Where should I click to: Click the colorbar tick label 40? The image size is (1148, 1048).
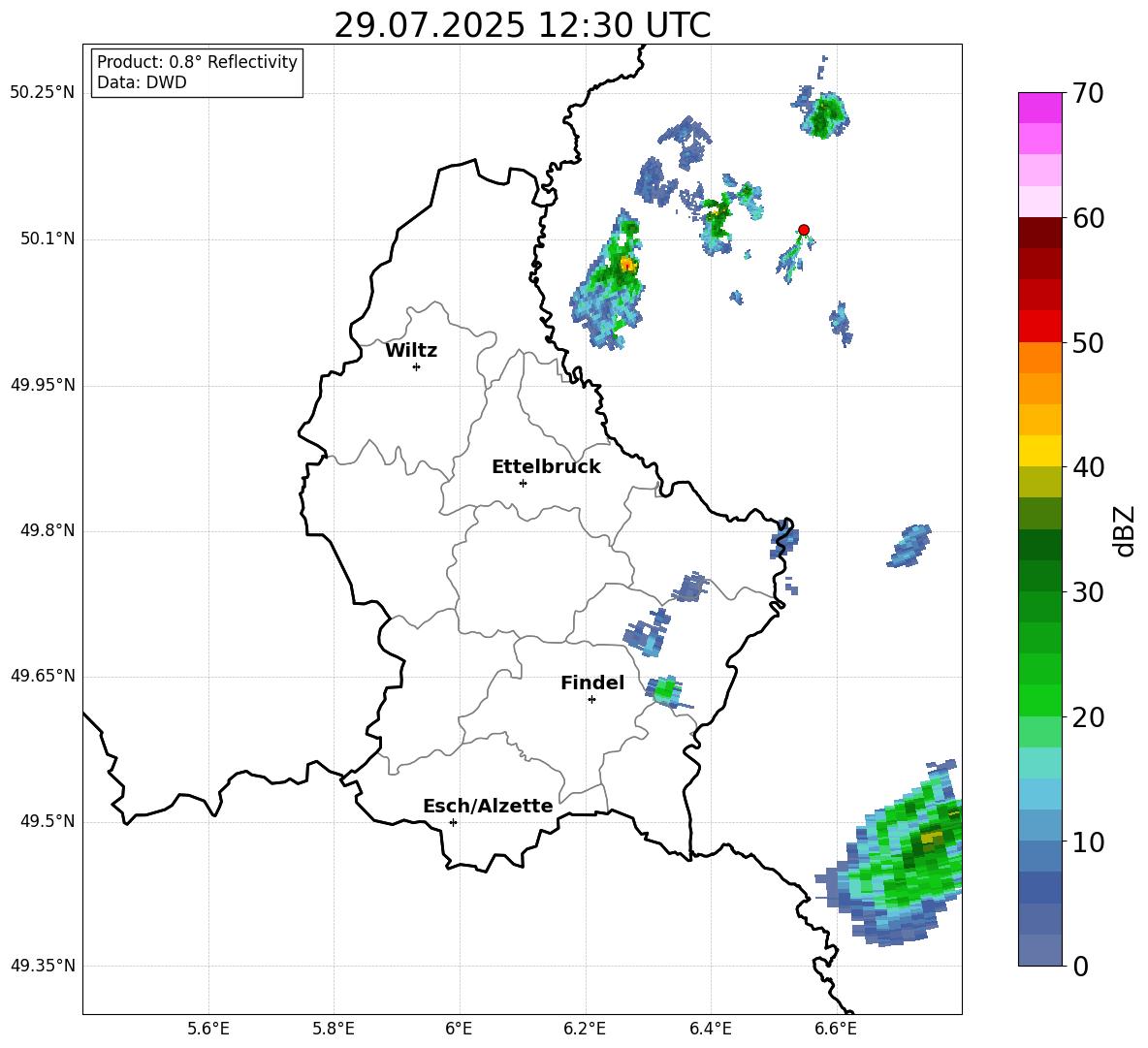click(x=1088, y=467)
